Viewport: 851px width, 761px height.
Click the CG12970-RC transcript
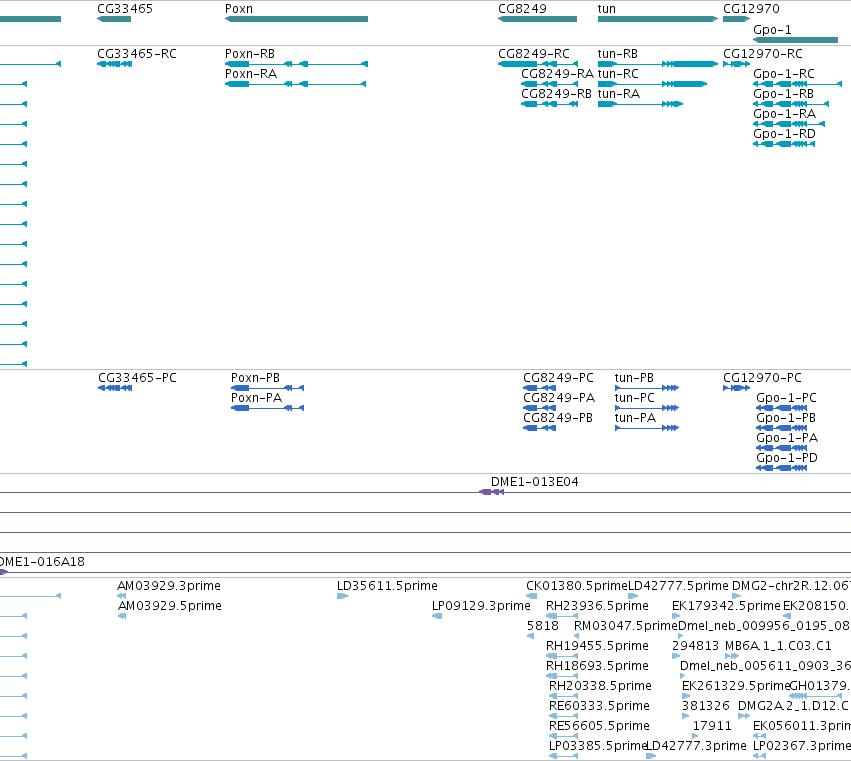click(736, 64)
